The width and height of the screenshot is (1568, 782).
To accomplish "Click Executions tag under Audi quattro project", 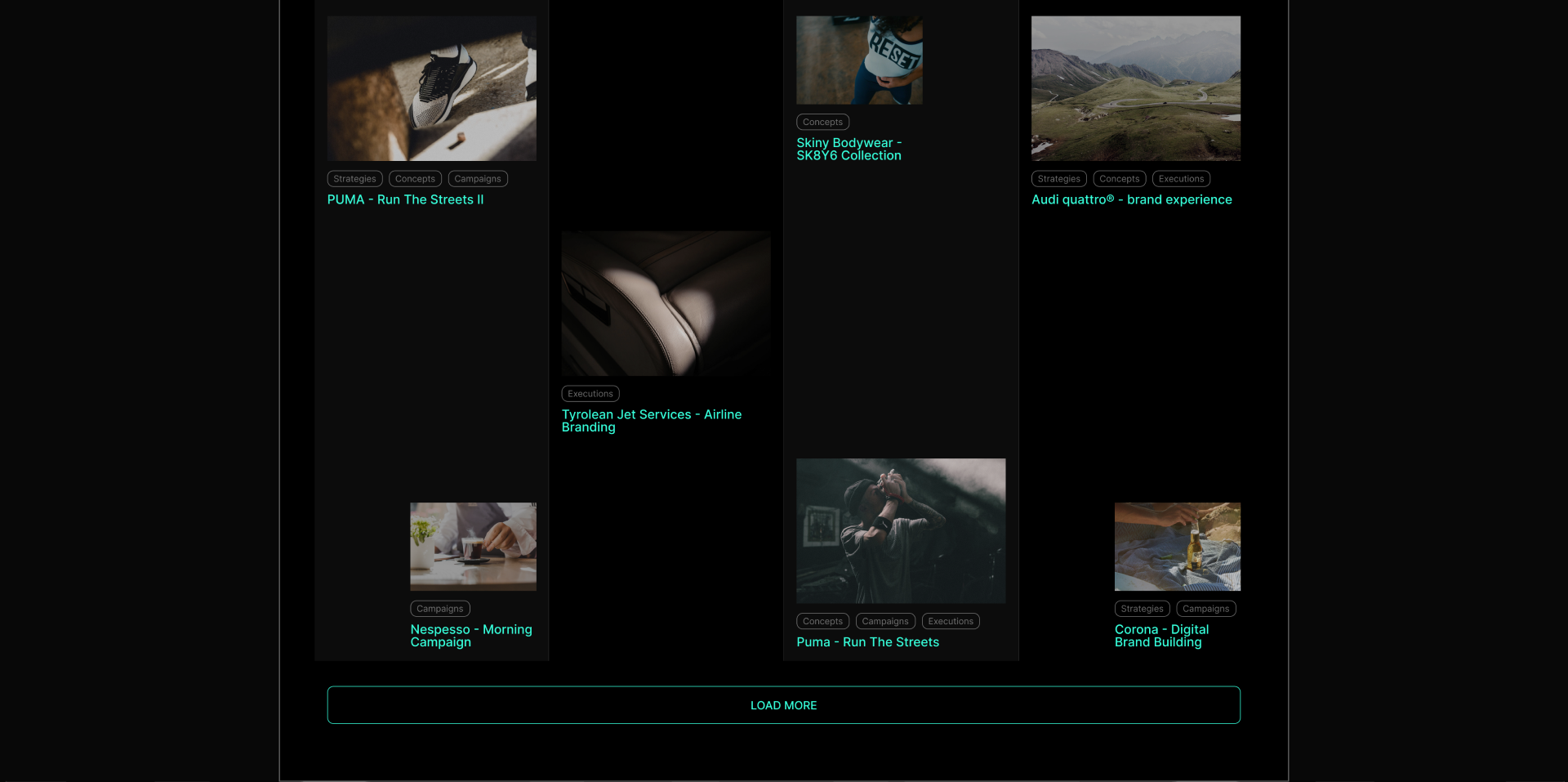I will coord(1181,179).
